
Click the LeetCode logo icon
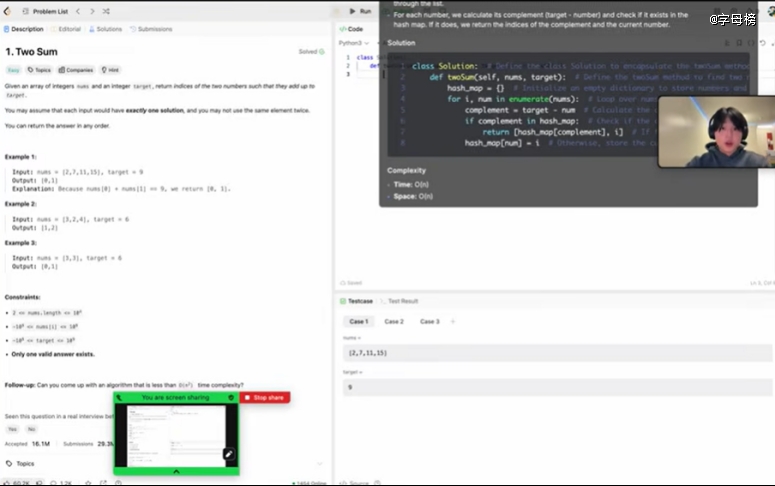coord(7,11)
